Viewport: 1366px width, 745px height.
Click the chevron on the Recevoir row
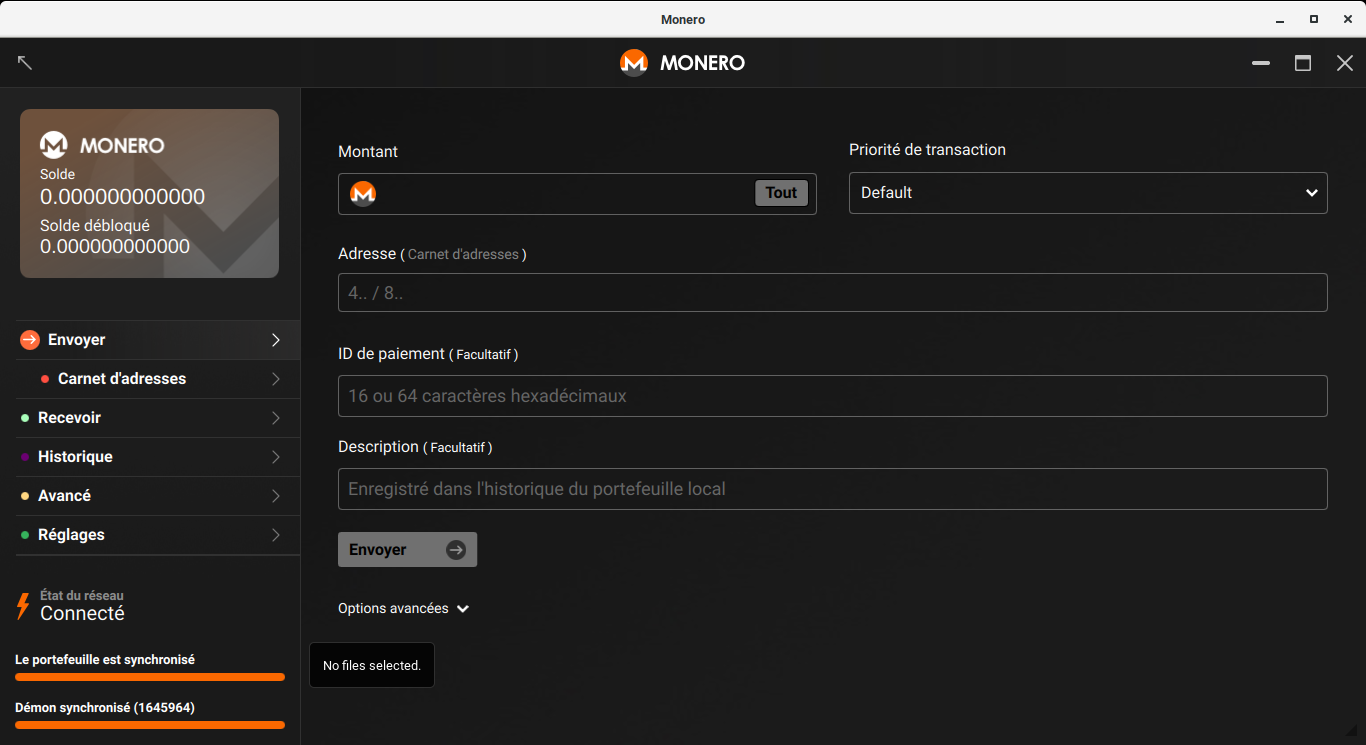pyautogui.click(x=276, y=418)
